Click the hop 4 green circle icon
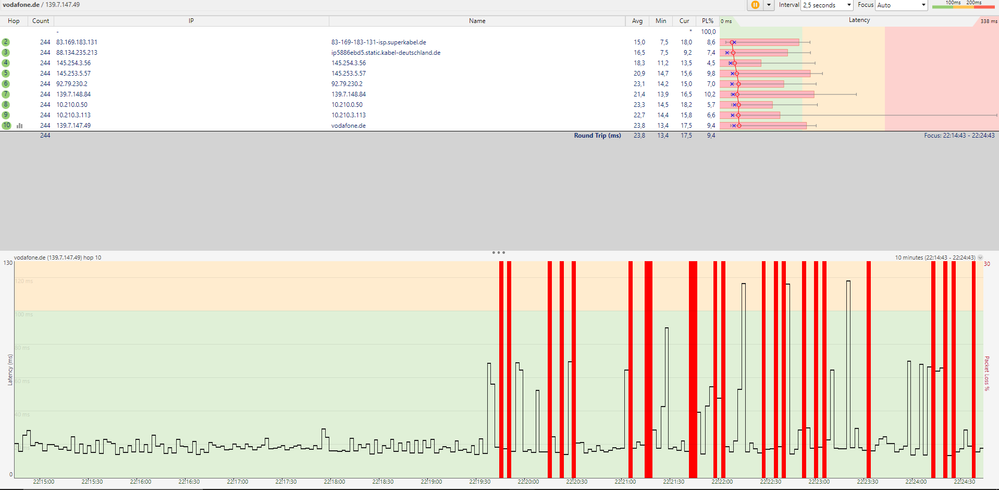 (x=6, y=63)
